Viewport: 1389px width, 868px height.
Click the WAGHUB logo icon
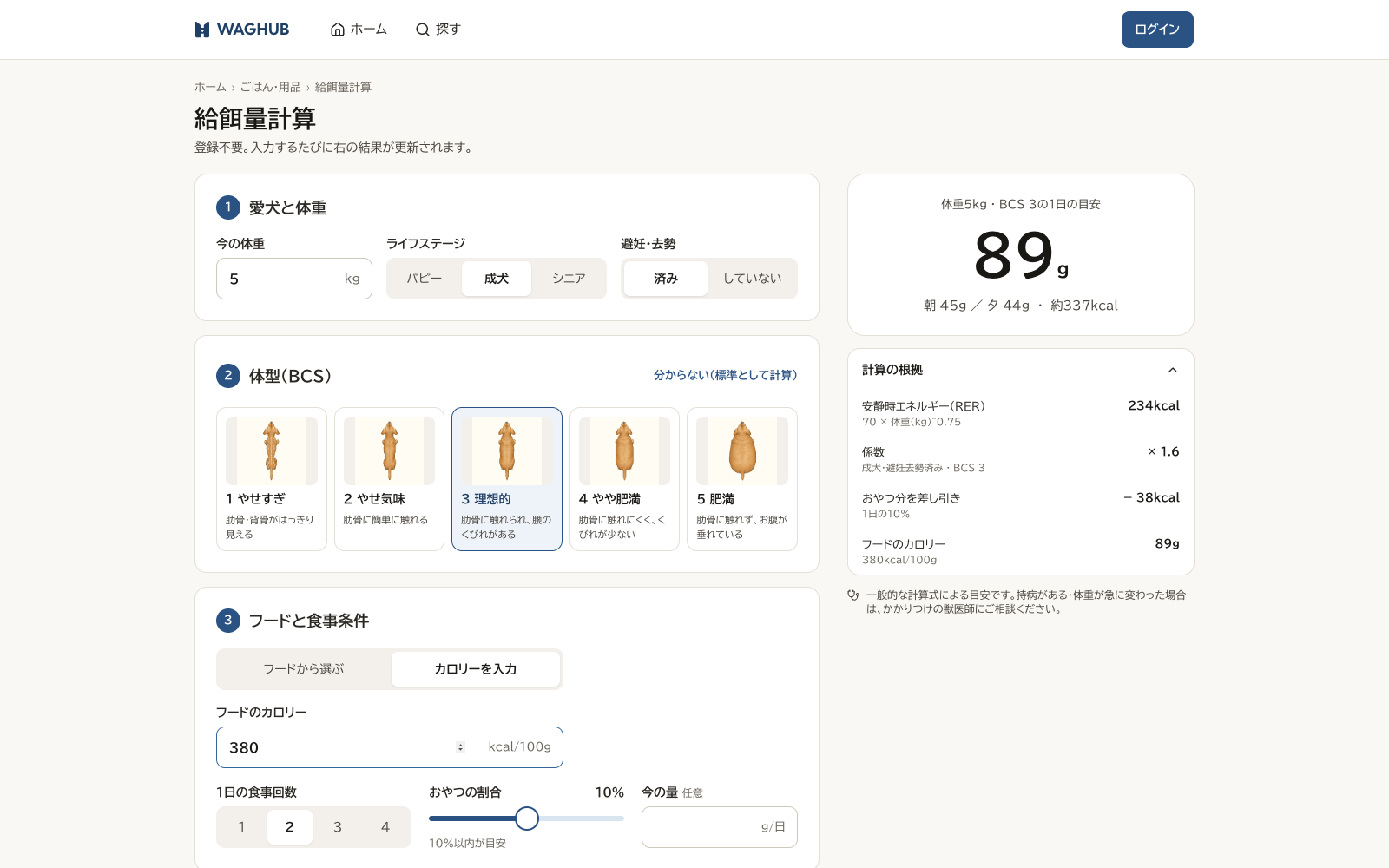[x=202, y=30]
